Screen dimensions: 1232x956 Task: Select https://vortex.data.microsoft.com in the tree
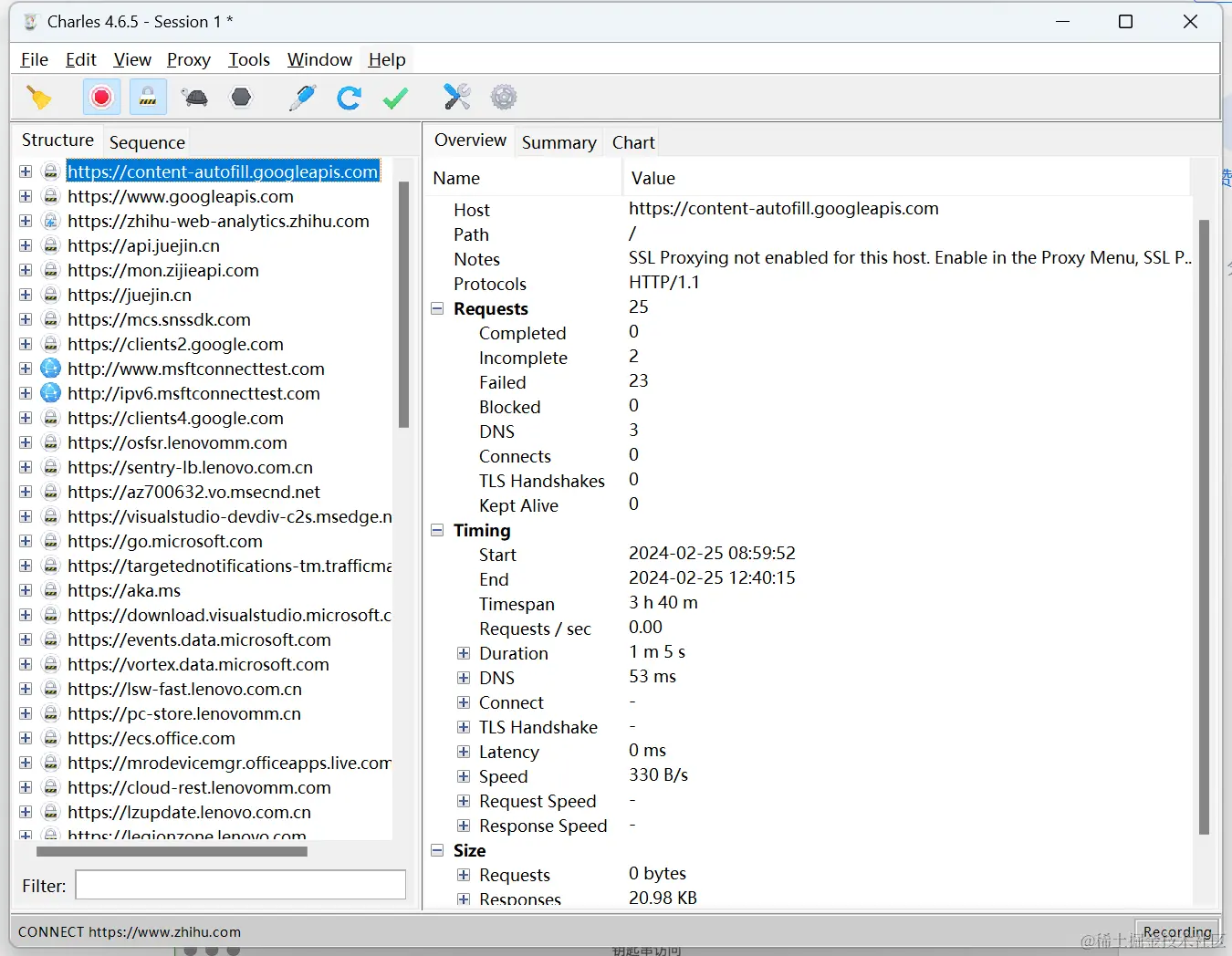(198, 664)
